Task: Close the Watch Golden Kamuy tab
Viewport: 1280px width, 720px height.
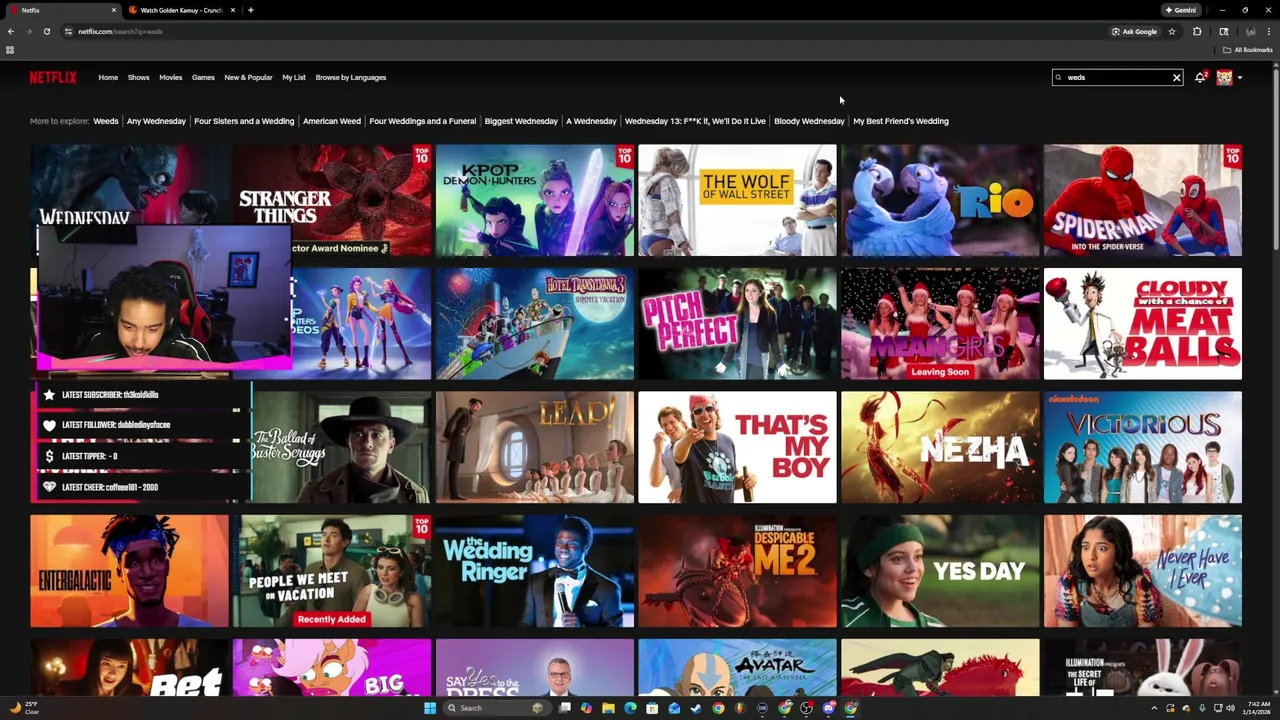Action: point(233,10)
